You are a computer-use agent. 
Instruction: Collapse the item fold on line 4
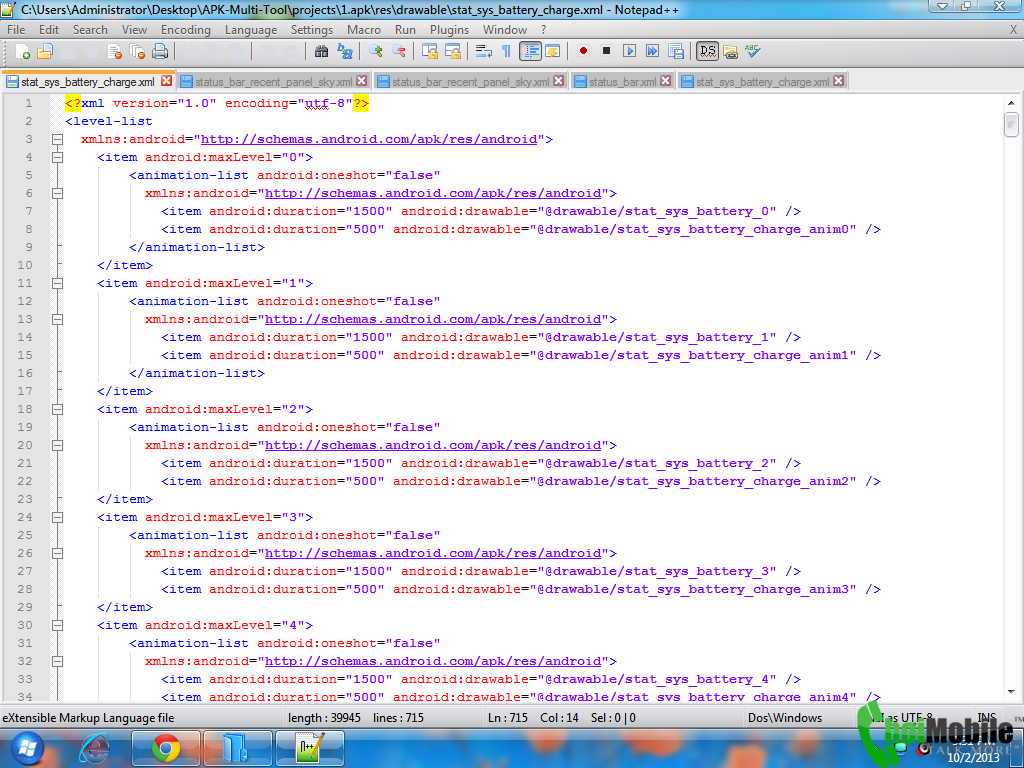coord(57,157)
